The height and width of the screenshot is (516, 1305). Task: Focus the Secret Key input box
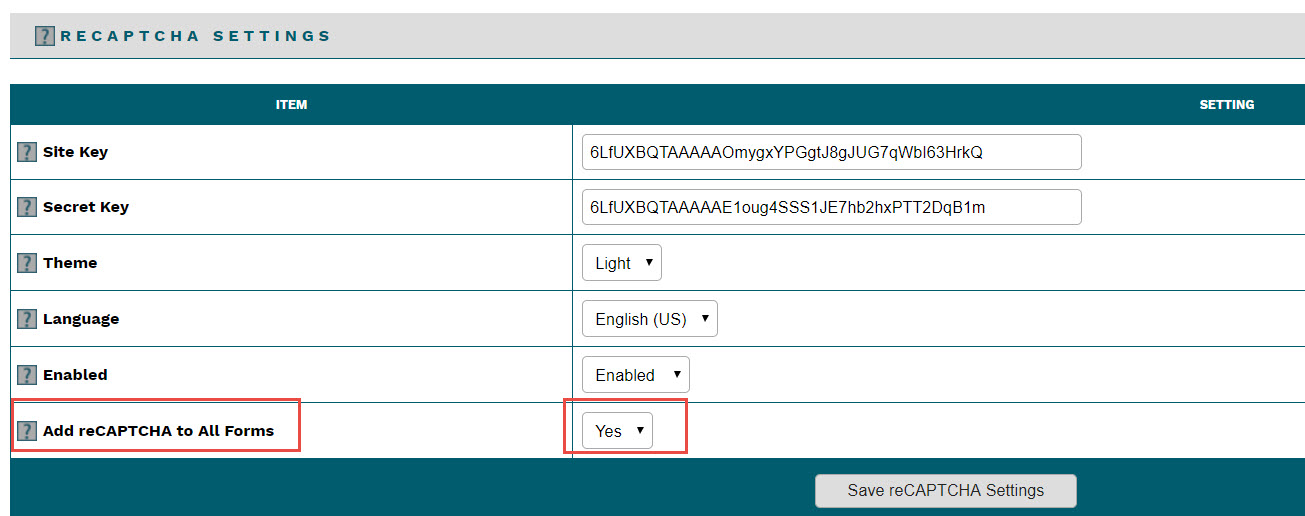point(831,207)
